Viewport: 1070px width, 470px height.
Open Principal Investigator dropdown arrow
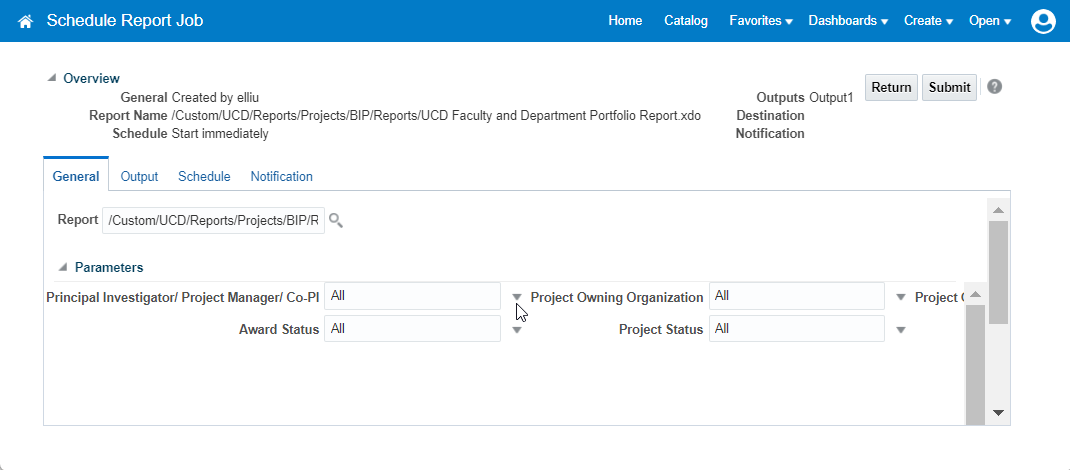[x=517, y=297]
